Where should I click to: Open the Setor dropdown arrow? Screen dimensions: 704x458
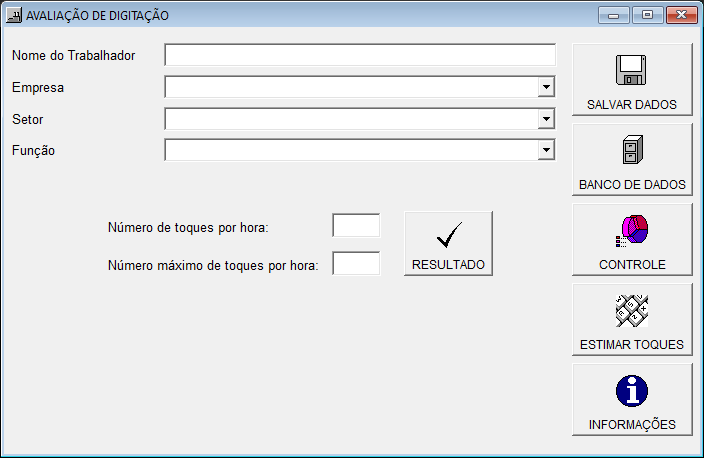coord(546,120)
